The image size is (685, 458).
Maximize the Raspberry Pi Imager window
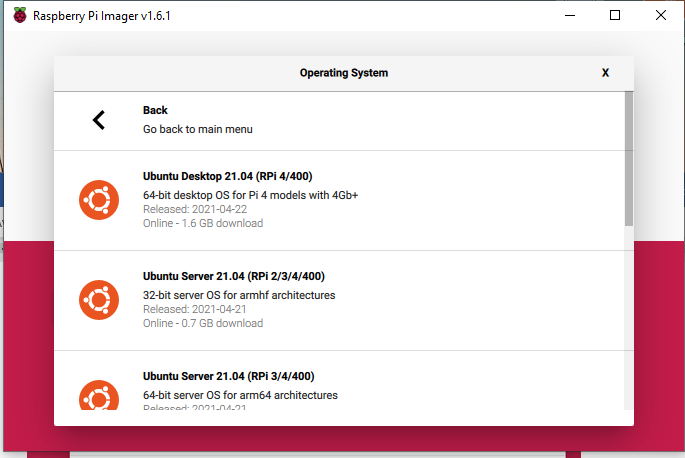615,15
